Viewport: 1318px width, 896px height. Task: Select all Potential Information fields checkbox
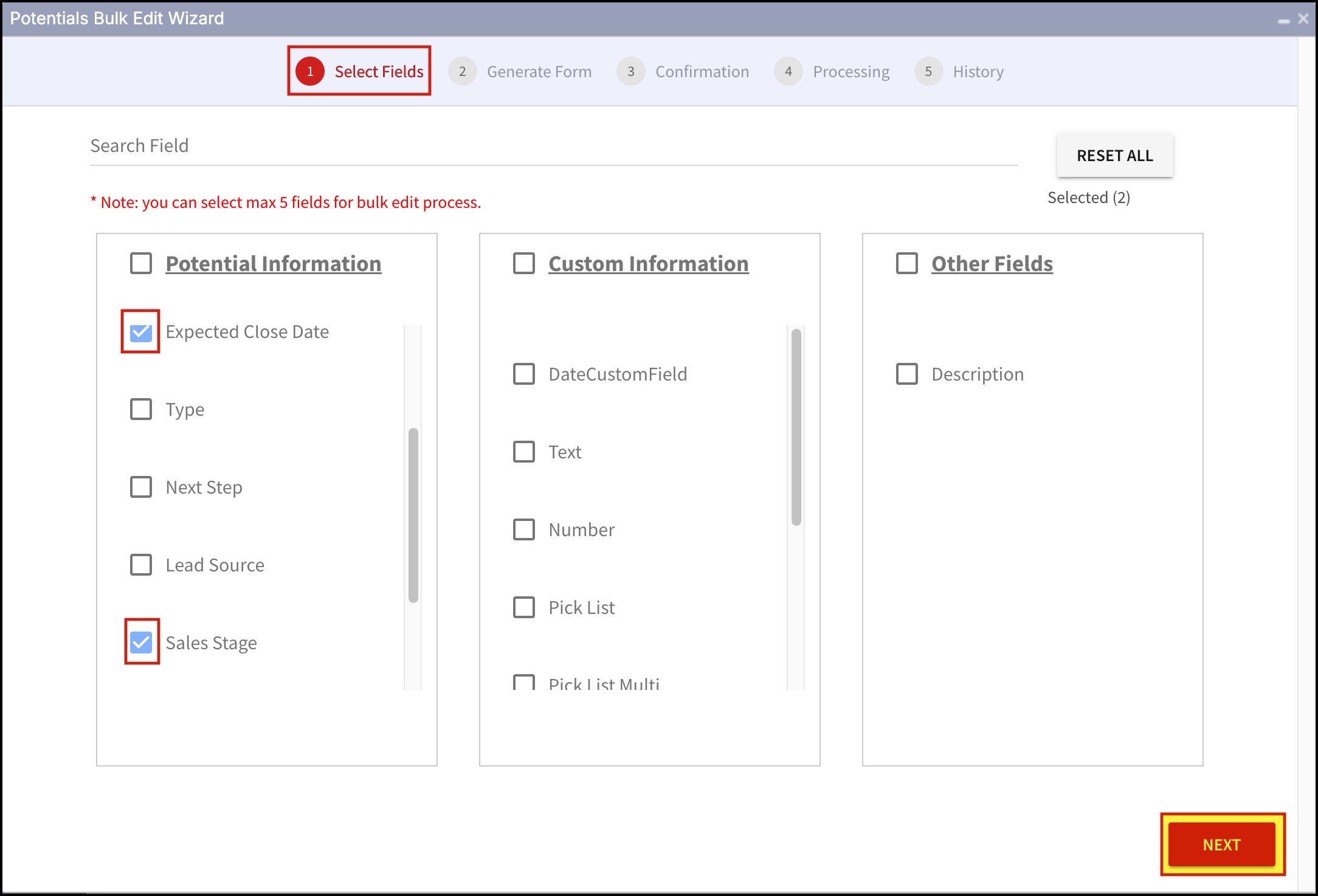[x=141, y=263]
